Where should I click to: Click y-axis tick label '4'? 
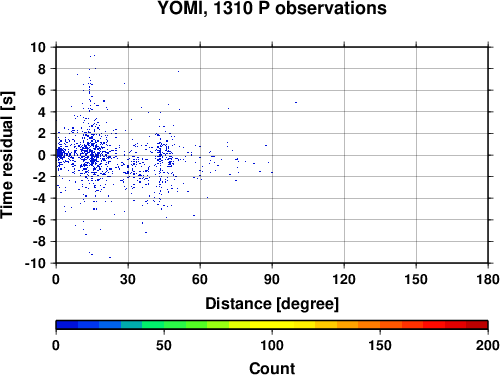pos(42,112)
